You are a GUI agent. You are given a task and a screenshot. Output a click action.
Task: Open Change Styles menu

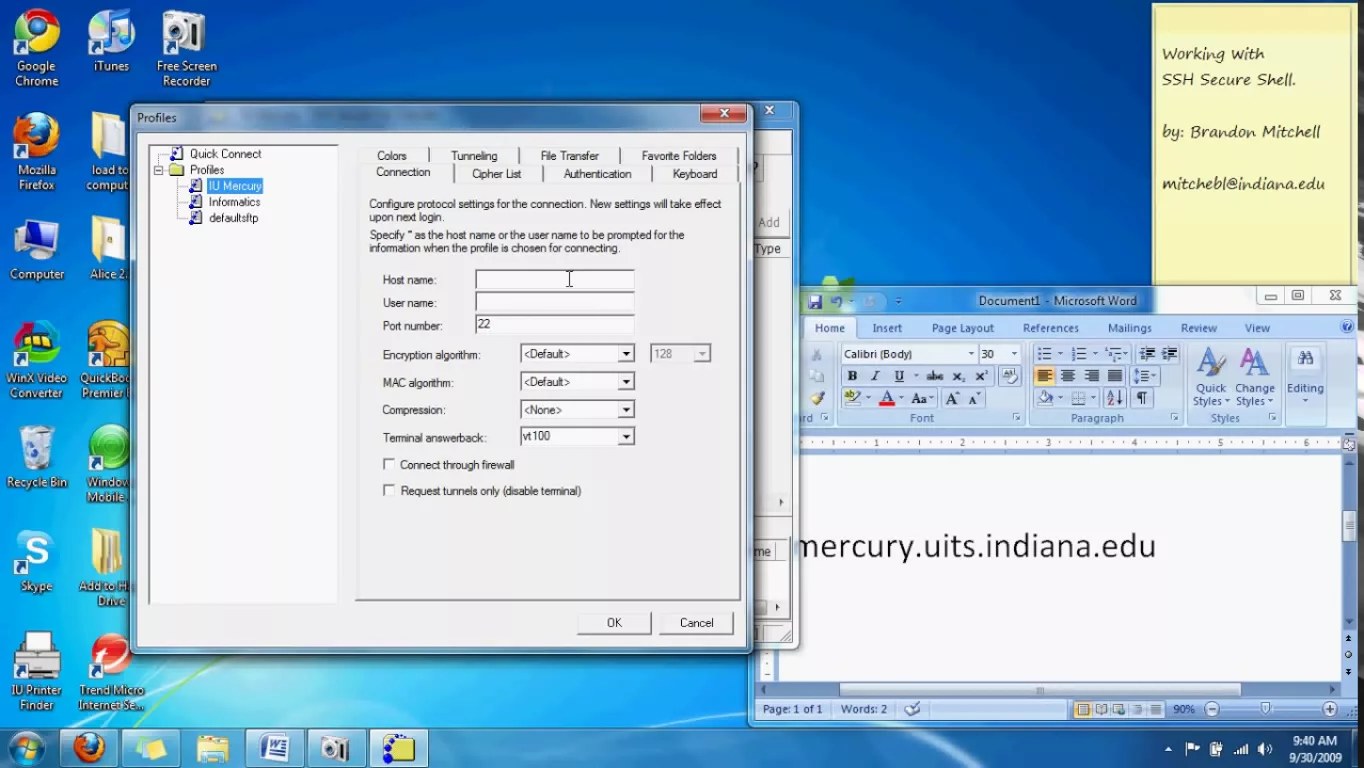click(1254, 378)
